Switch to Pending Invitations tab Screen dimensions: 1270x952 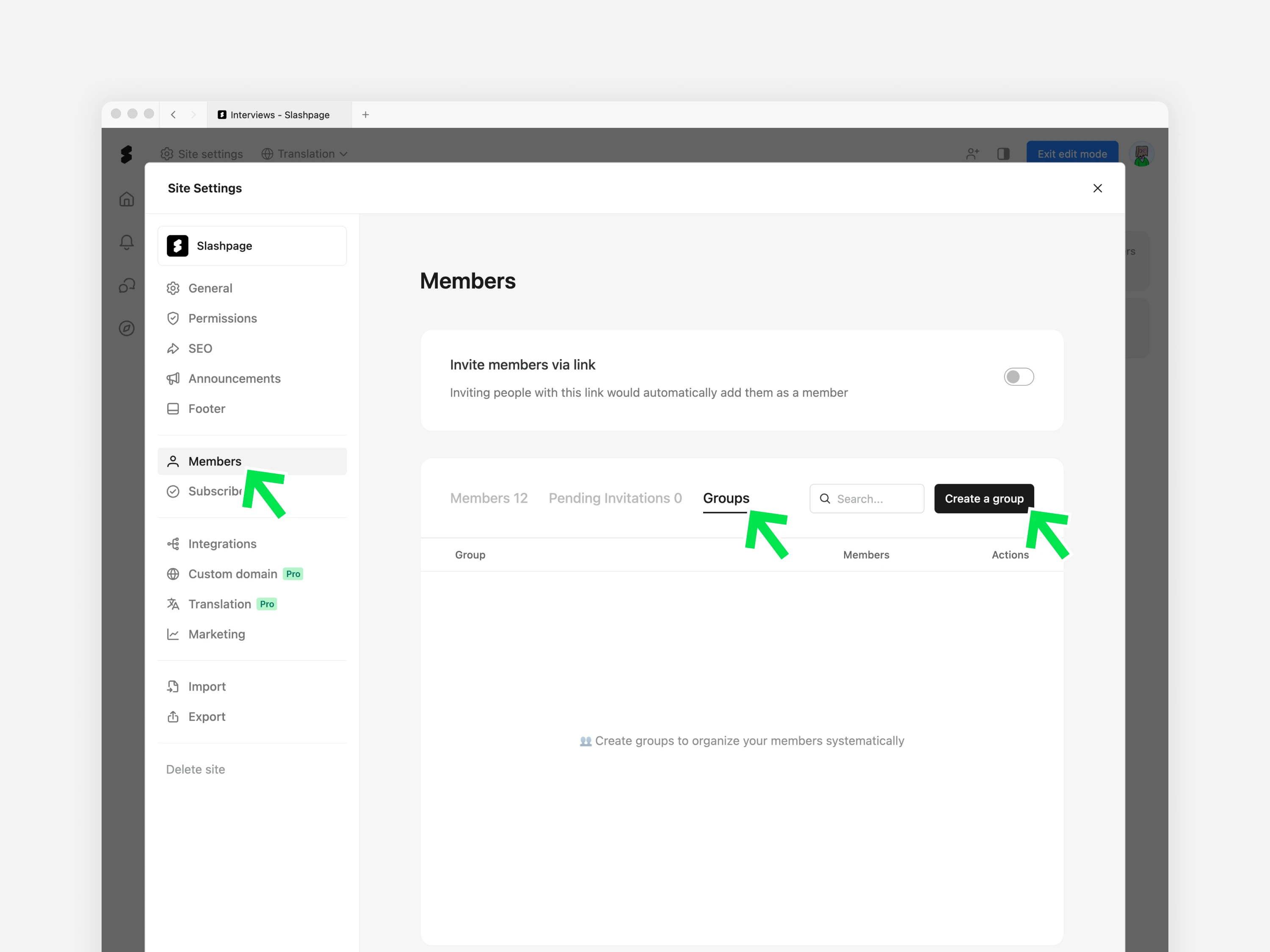[x=615, y=498]
